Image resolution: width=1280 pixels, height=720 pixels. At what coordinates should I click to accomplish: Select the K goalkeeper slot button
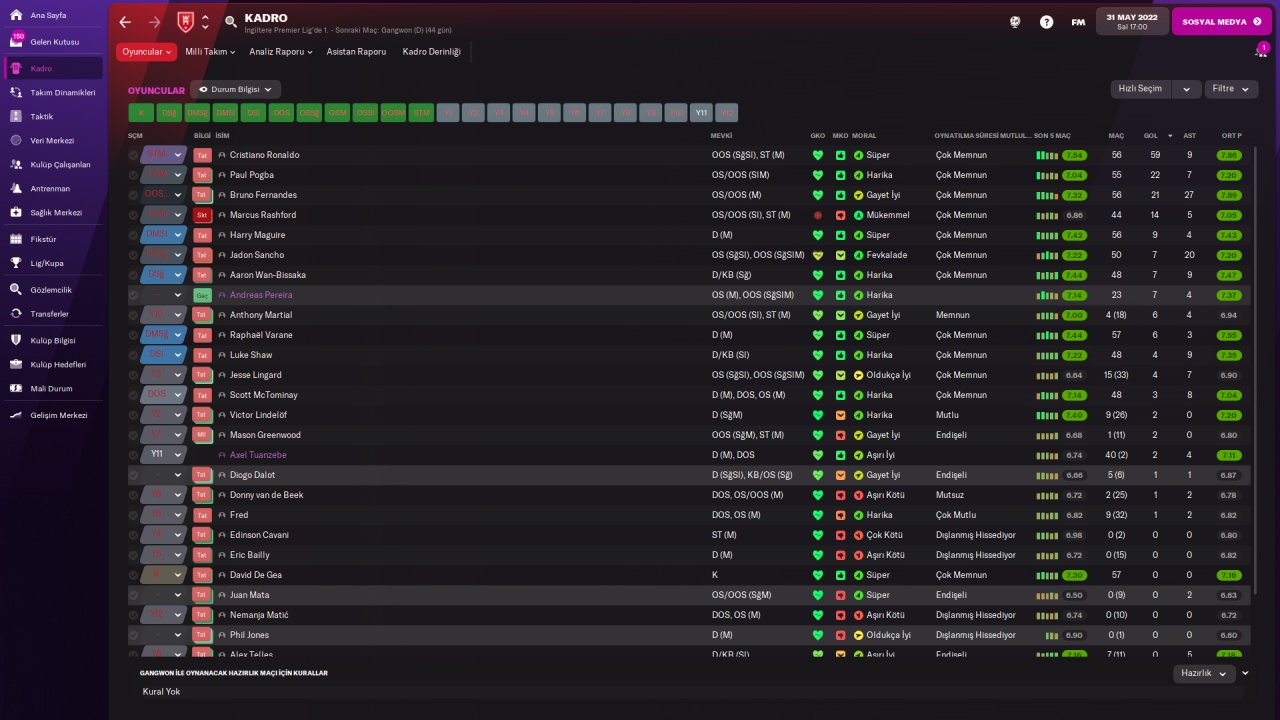tap(141, 113)
